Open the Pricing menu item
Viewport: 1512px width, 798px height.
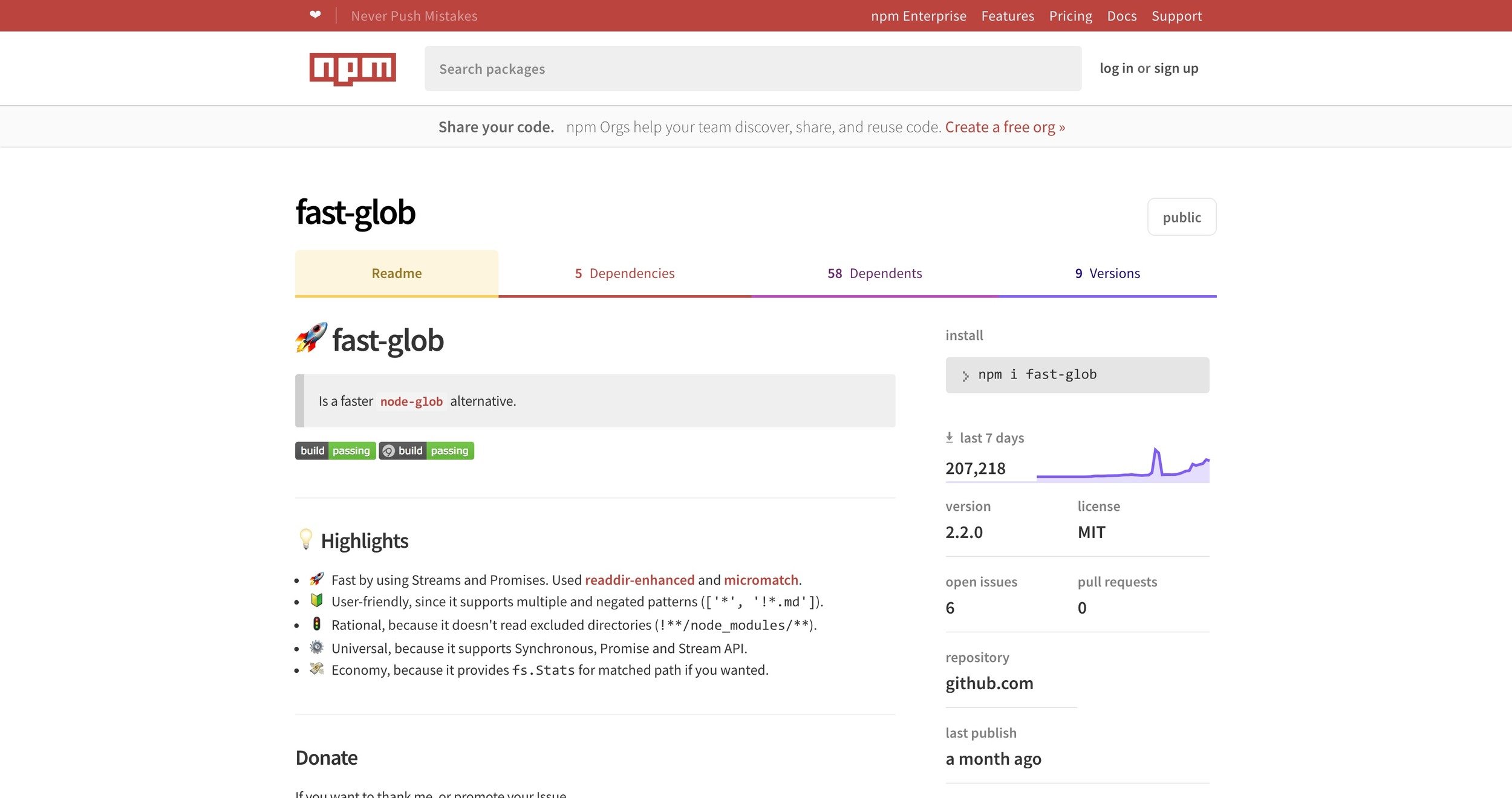tap(1070, 16)
